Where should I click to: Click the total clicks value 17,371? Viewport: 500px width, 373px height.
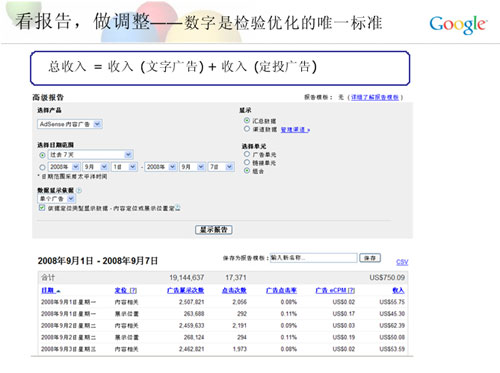(236, 278)
